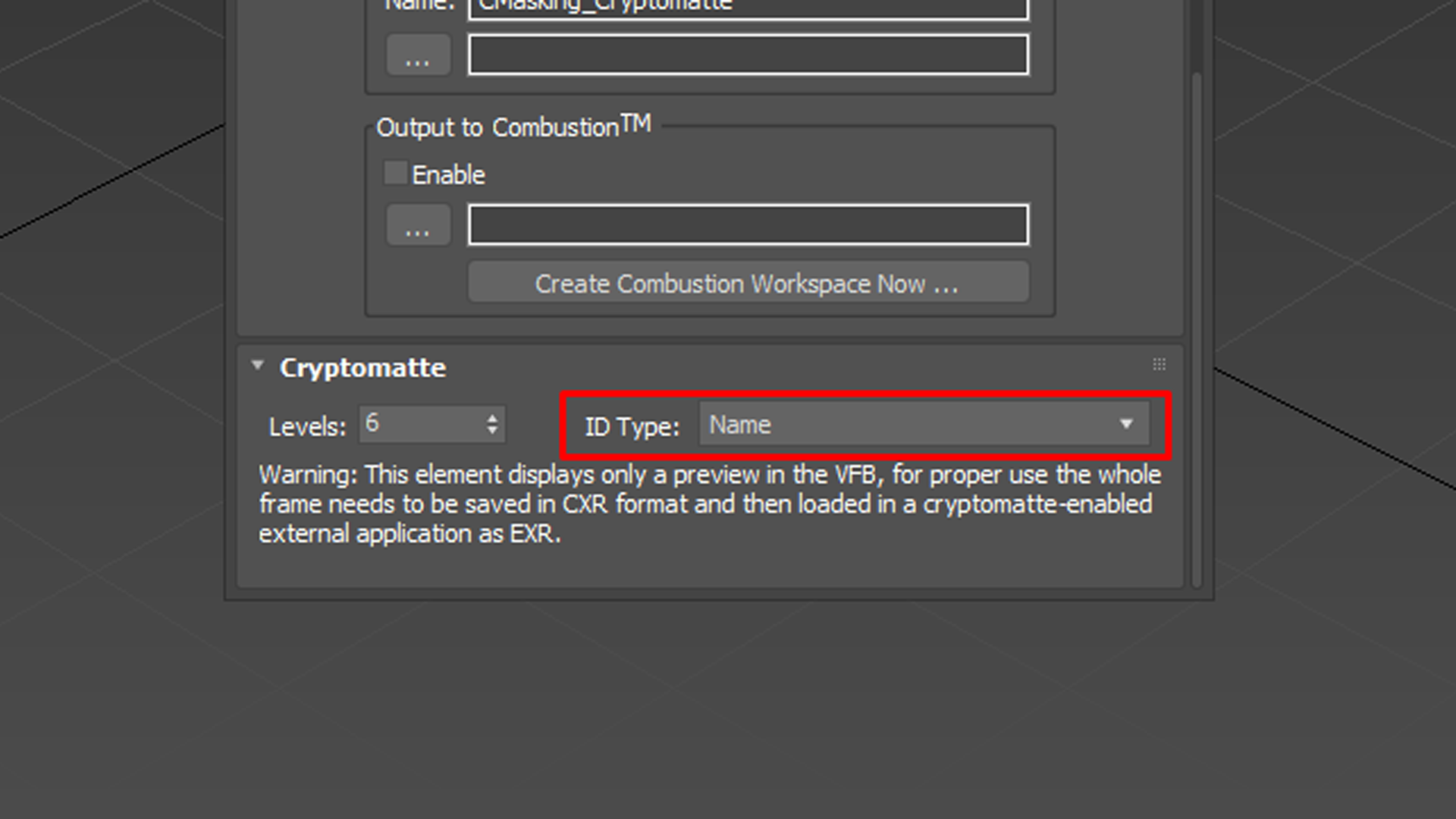Click the ID Type dropdown arrow
1456x819 pixels.
1126,425
